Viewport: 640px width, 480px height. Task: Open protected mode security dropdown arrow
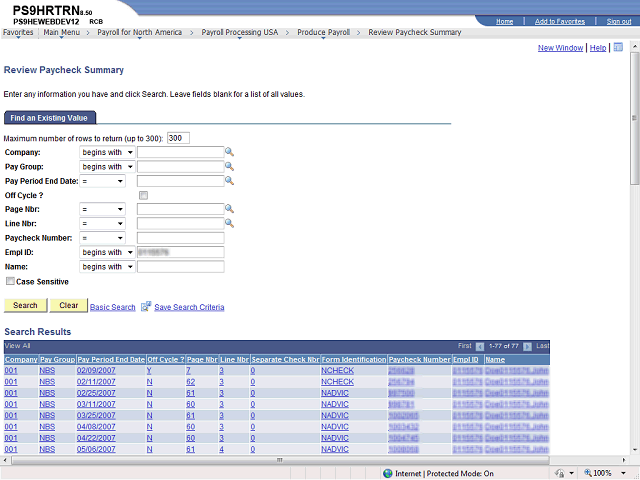coord(571,473)
